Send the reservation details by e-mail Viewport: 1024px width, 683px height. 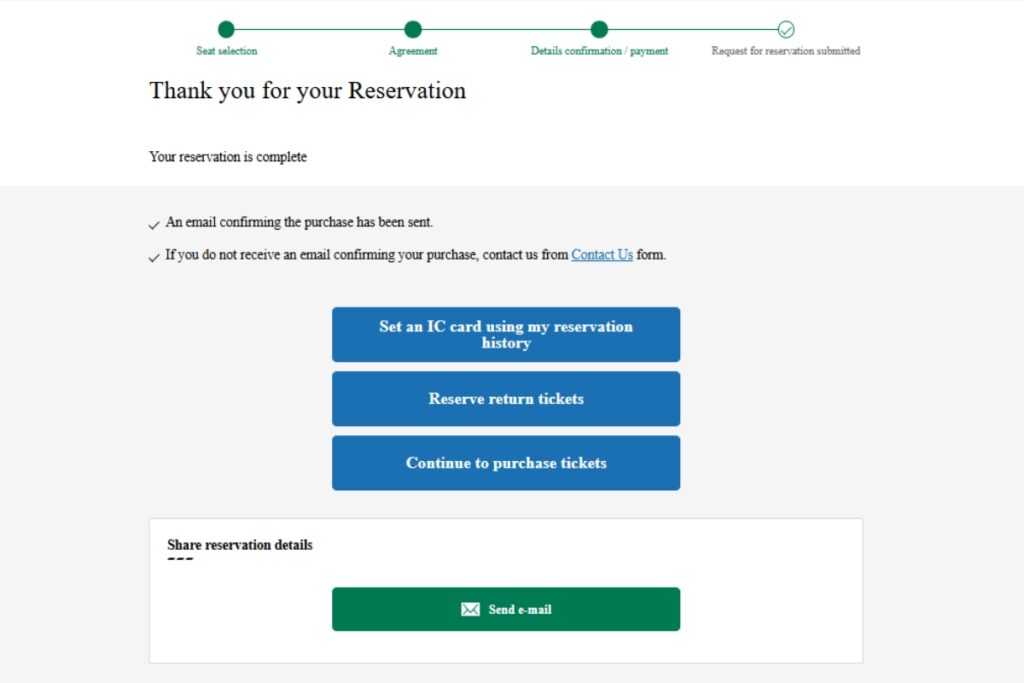point(505,609)
